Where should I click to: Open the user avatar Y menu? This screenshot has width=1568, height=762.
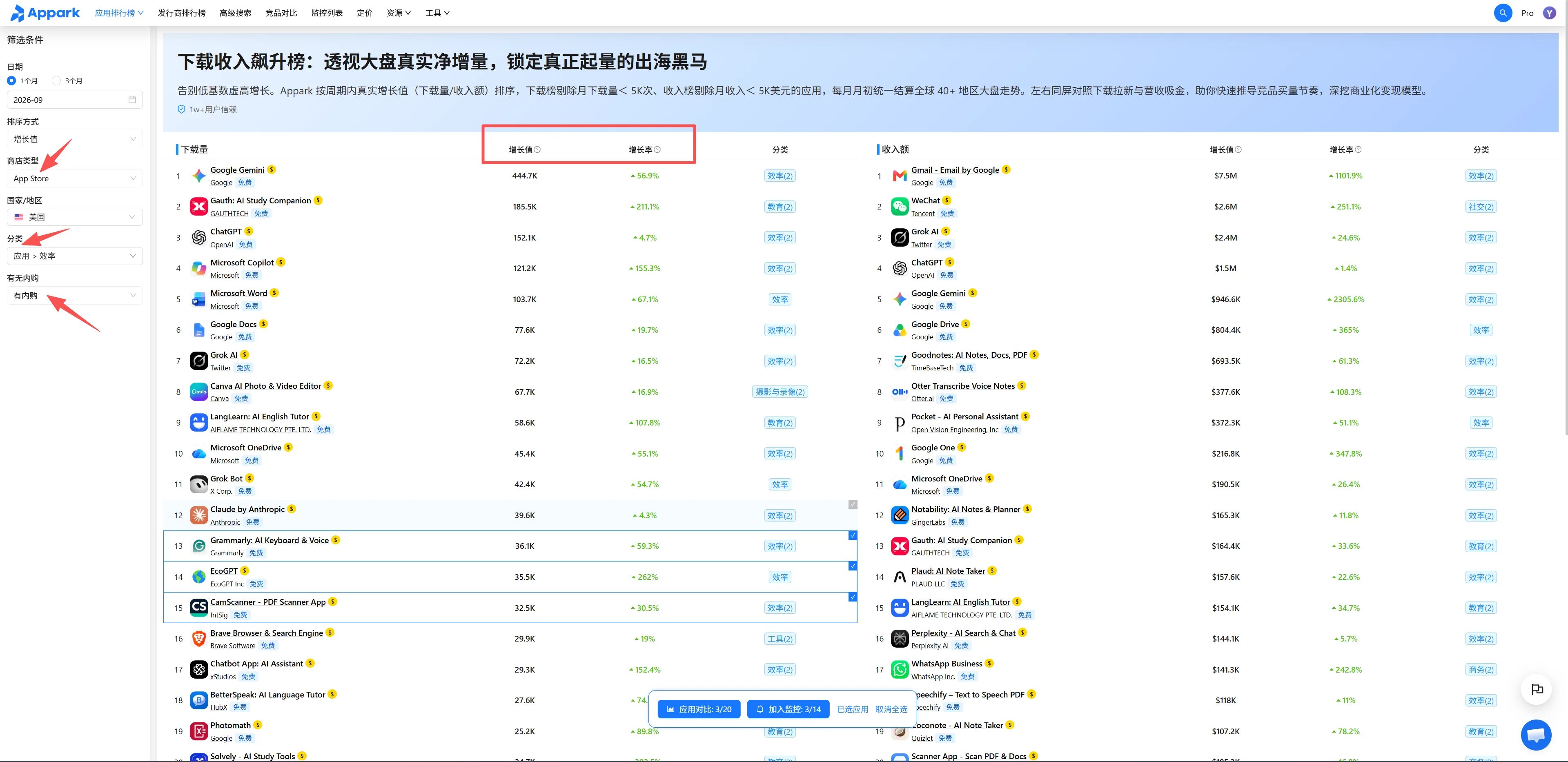pyautogui.click(x=1550, y=13)
